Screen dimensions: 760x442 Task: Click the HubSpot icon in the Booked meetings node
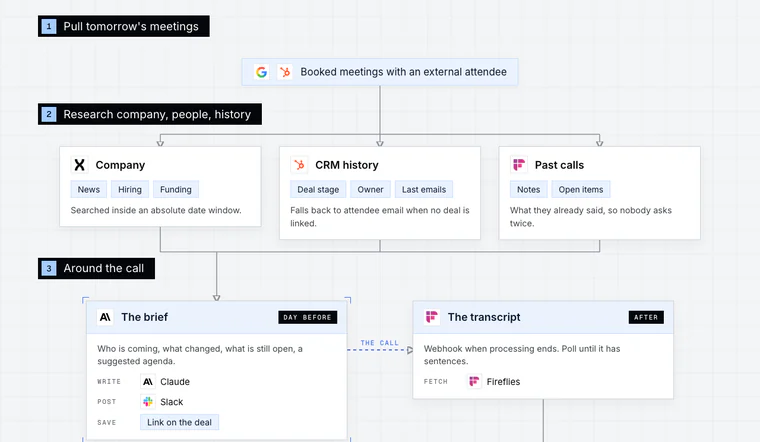point(285,72)
